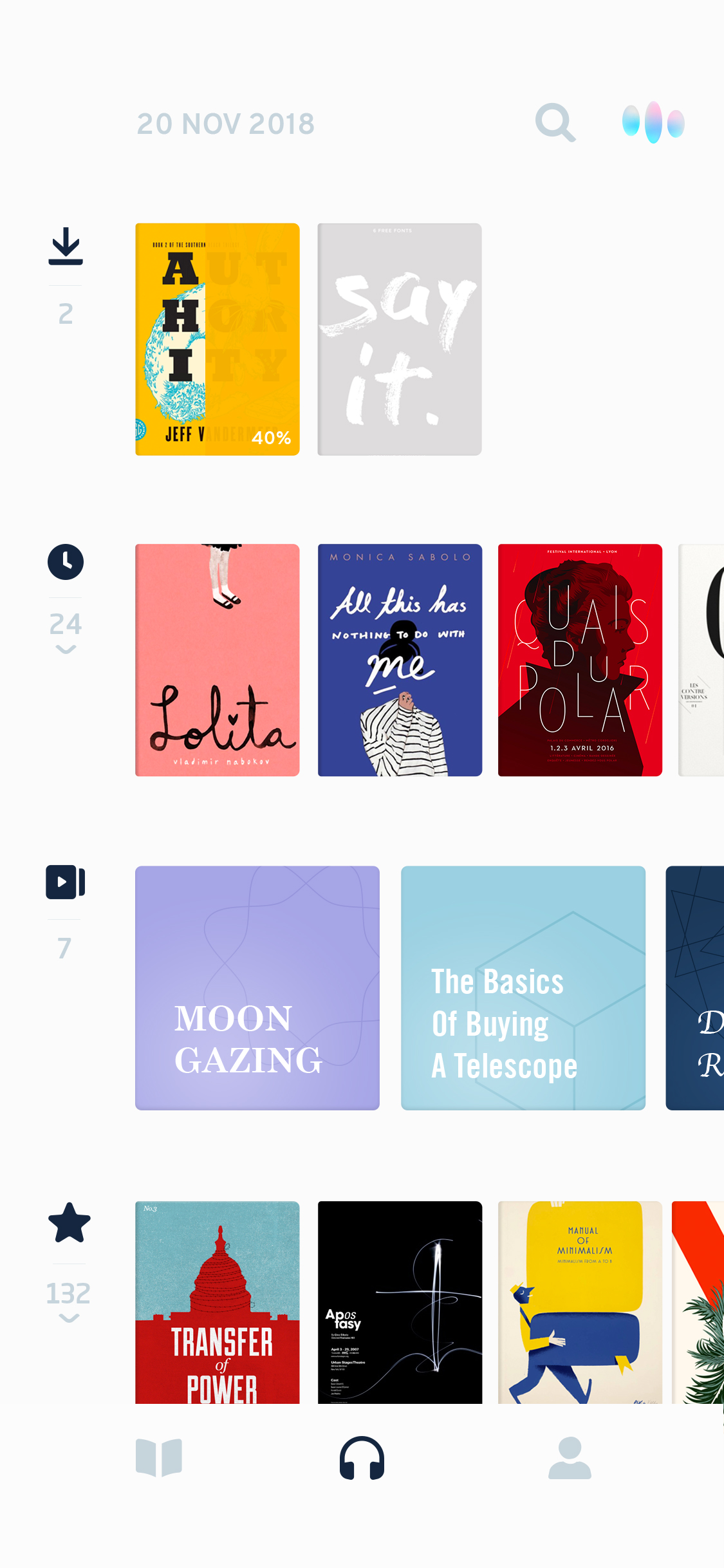Viewport: 724px width, 1568px height.
Task: Open the search magnifier icon
Action: [x=555, y=122]
